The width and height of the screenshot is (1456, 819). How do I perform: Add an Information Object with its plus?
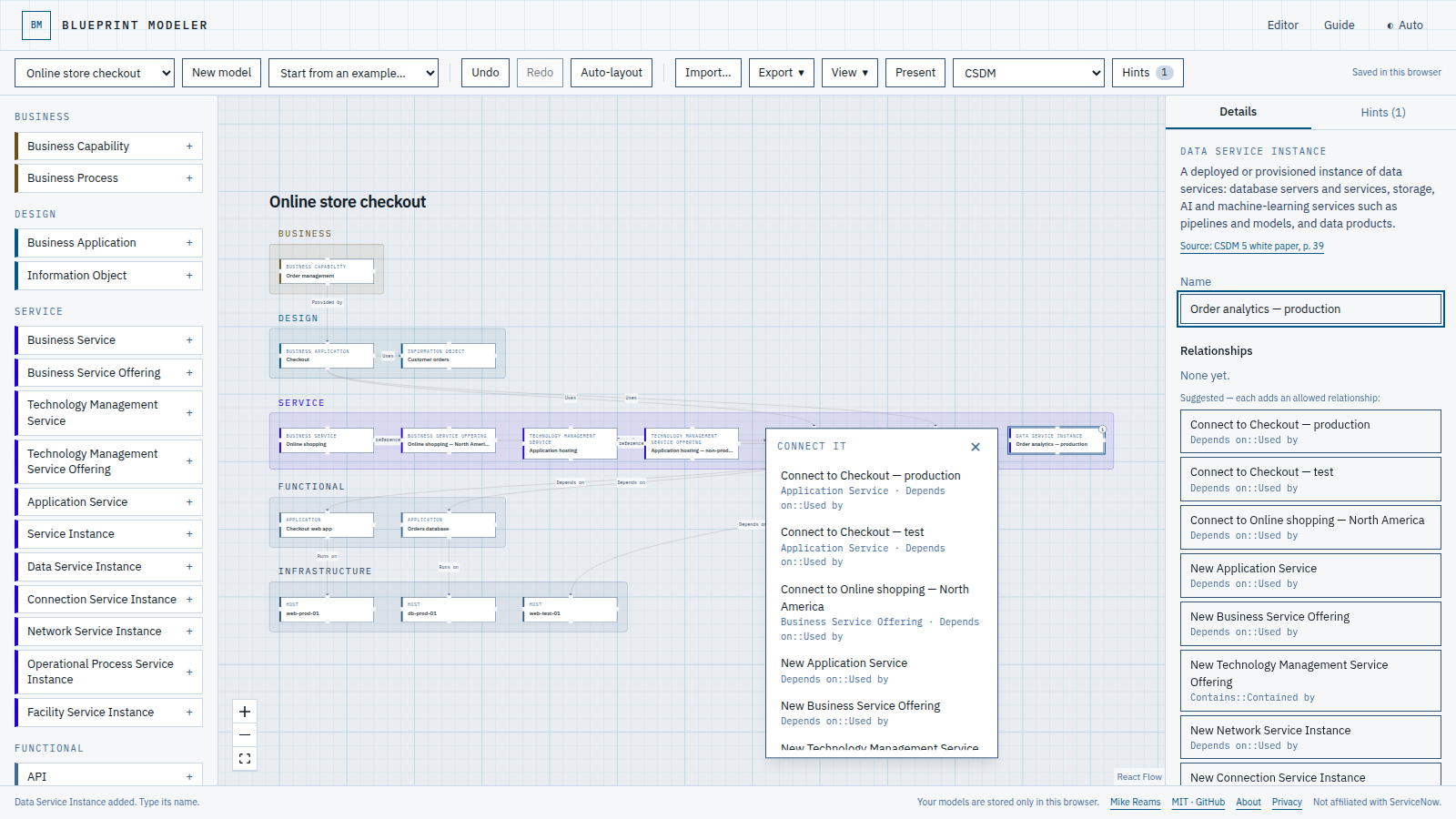[189, 276]
